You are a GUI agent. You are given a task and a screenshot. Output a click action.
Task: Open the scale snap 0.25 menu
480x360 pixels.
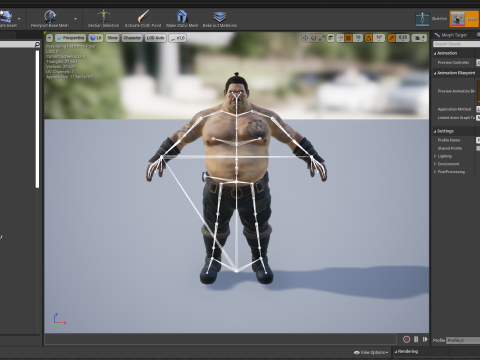(x=403, y=38)
